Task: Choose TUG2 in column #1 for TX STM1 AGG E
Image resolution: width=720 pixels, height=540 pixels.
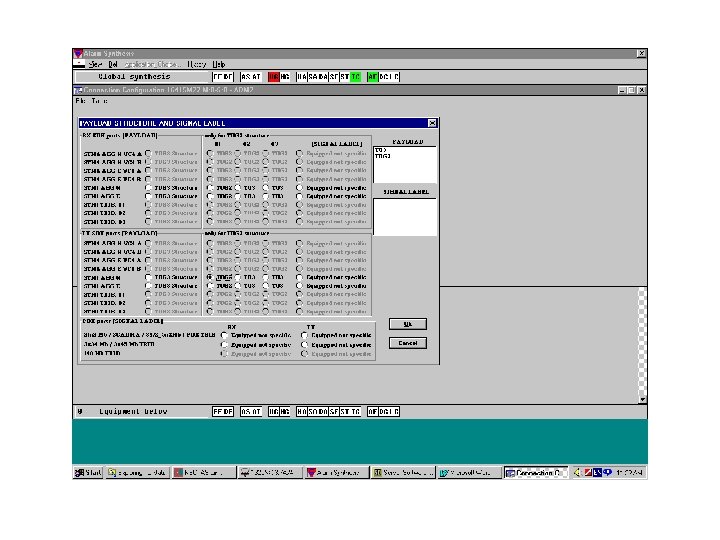Action: tap(210, 286)
